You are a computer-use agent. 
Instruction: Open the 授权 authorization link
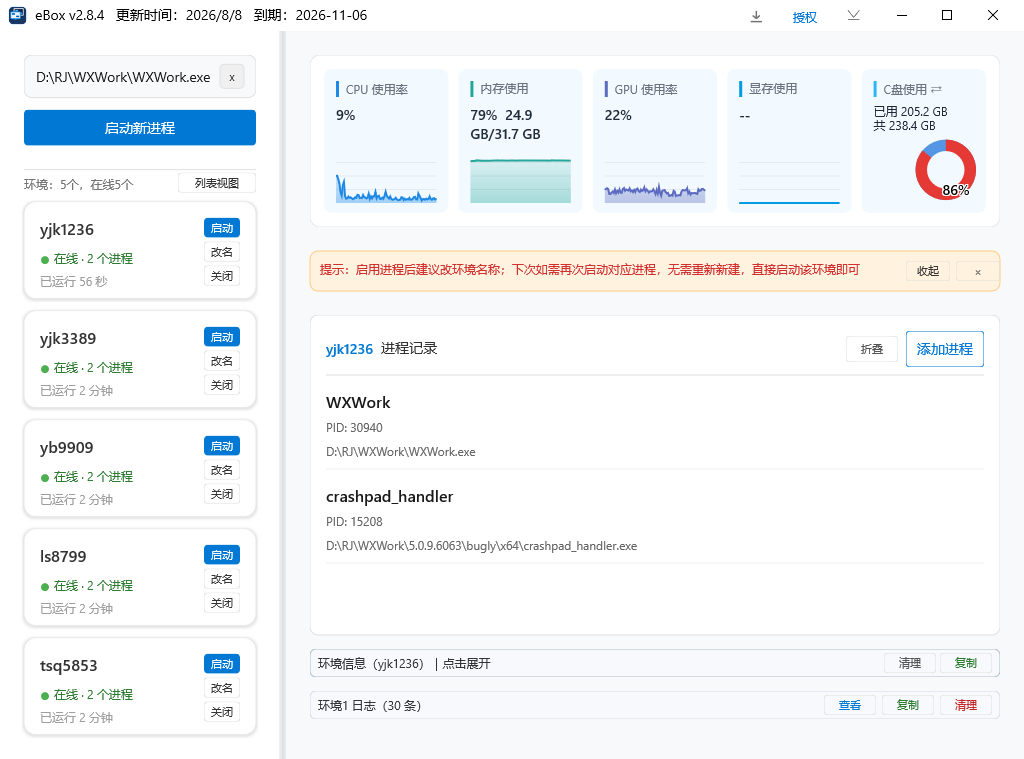pos(805,17)
